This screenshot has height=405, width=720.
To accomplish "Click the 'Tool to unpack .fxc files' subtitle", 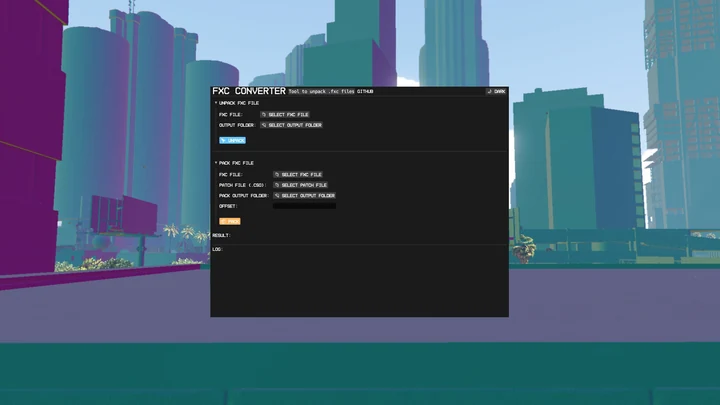I will point(321,92).
